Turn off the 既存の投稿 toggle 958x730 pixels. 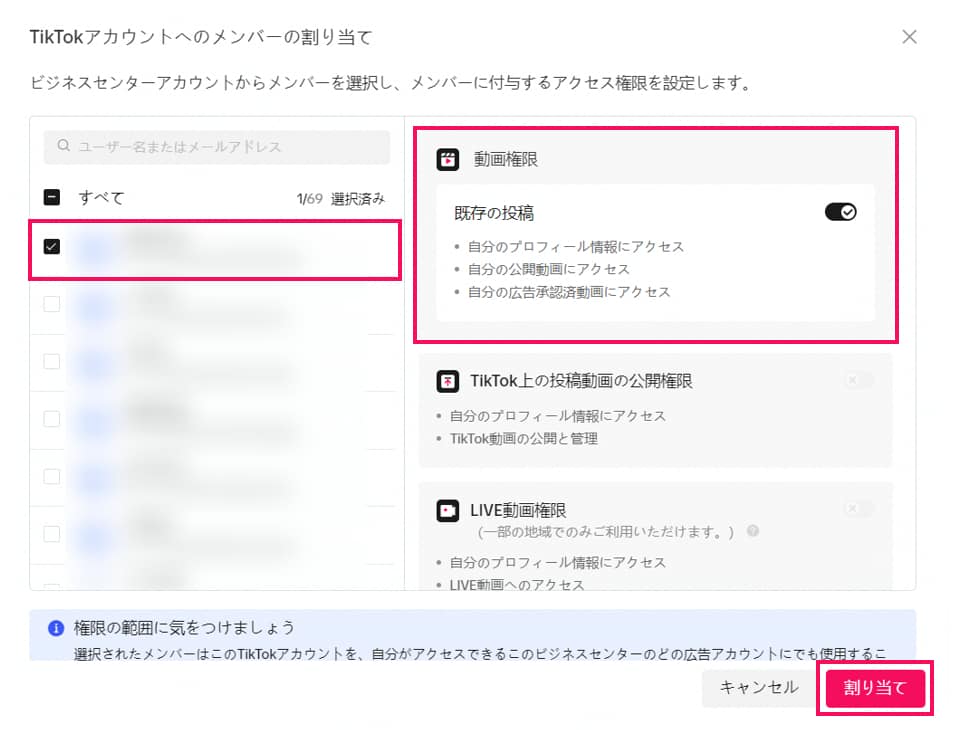(840, 212)
